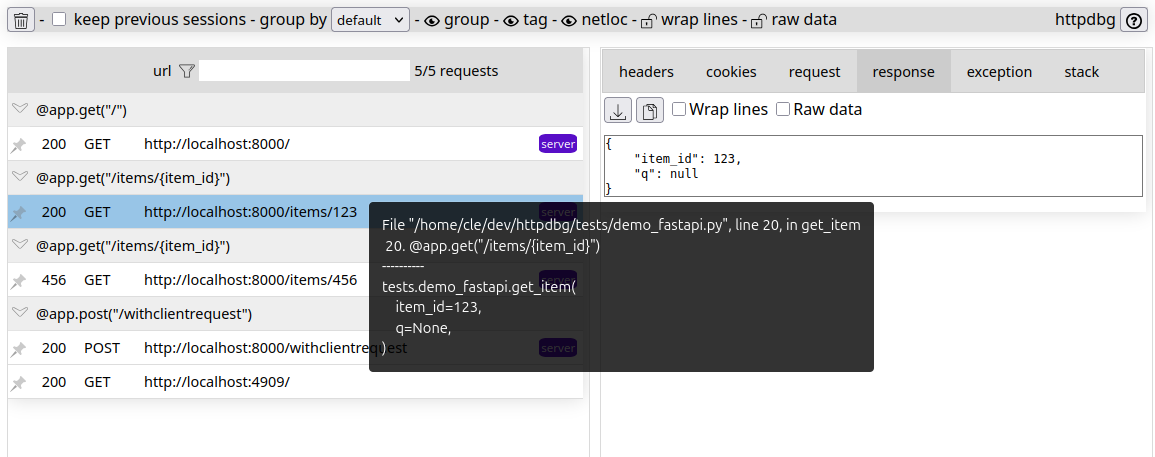This screenshot has width=1155, height=457.
Task: Click the response JSON text area
Action: [873, 166]
